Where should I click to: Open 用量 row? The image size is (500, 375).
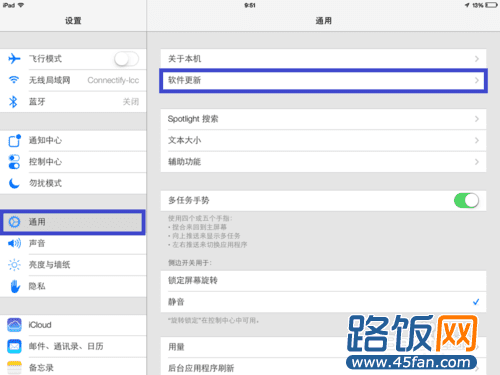click(x=323, y=347)
